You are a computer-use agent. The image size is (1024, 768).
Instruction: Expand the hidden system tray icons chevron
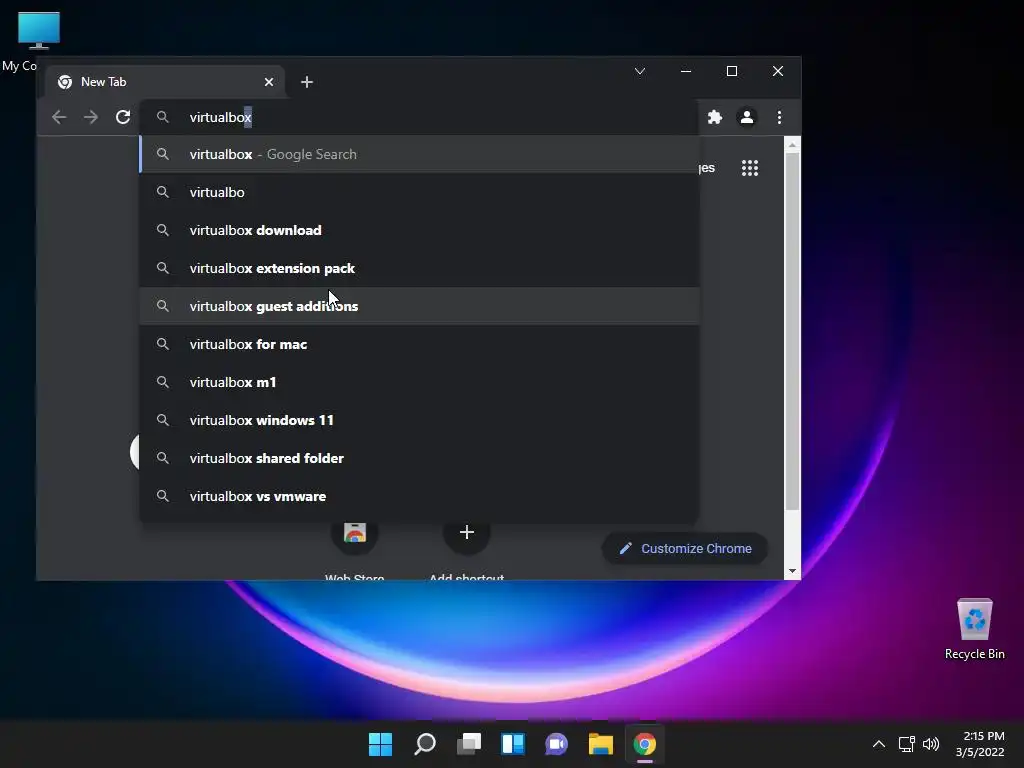click(x=879, y=744)
